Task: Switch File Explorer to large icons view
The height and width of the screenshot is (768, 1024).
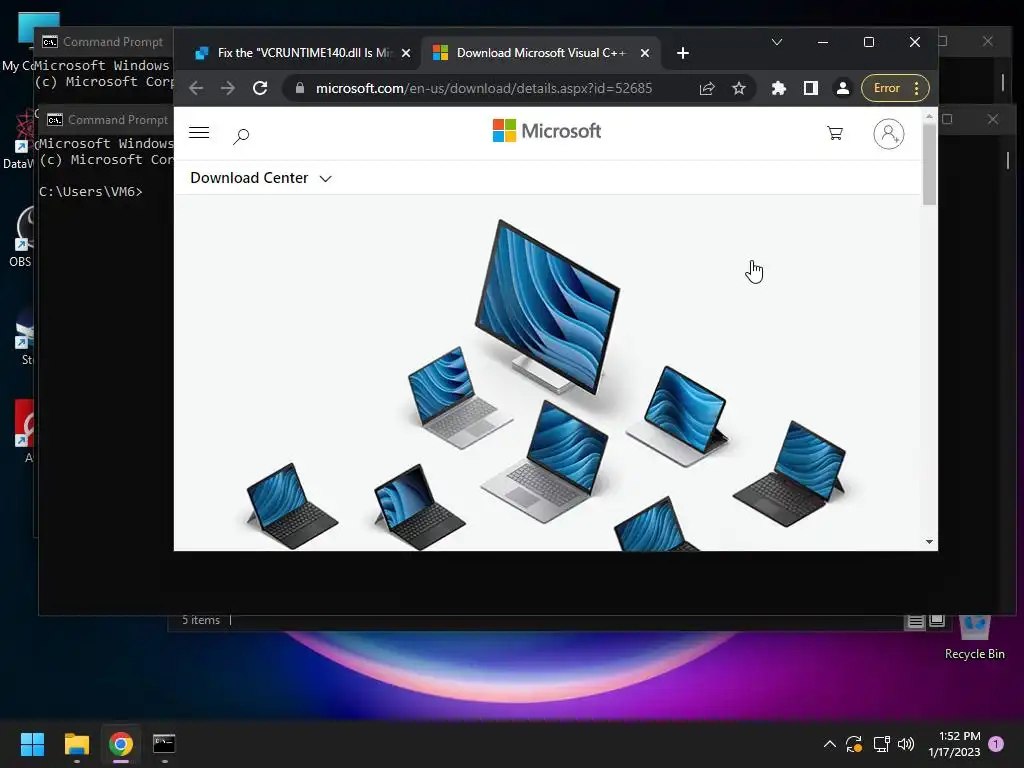Action: 937,621
